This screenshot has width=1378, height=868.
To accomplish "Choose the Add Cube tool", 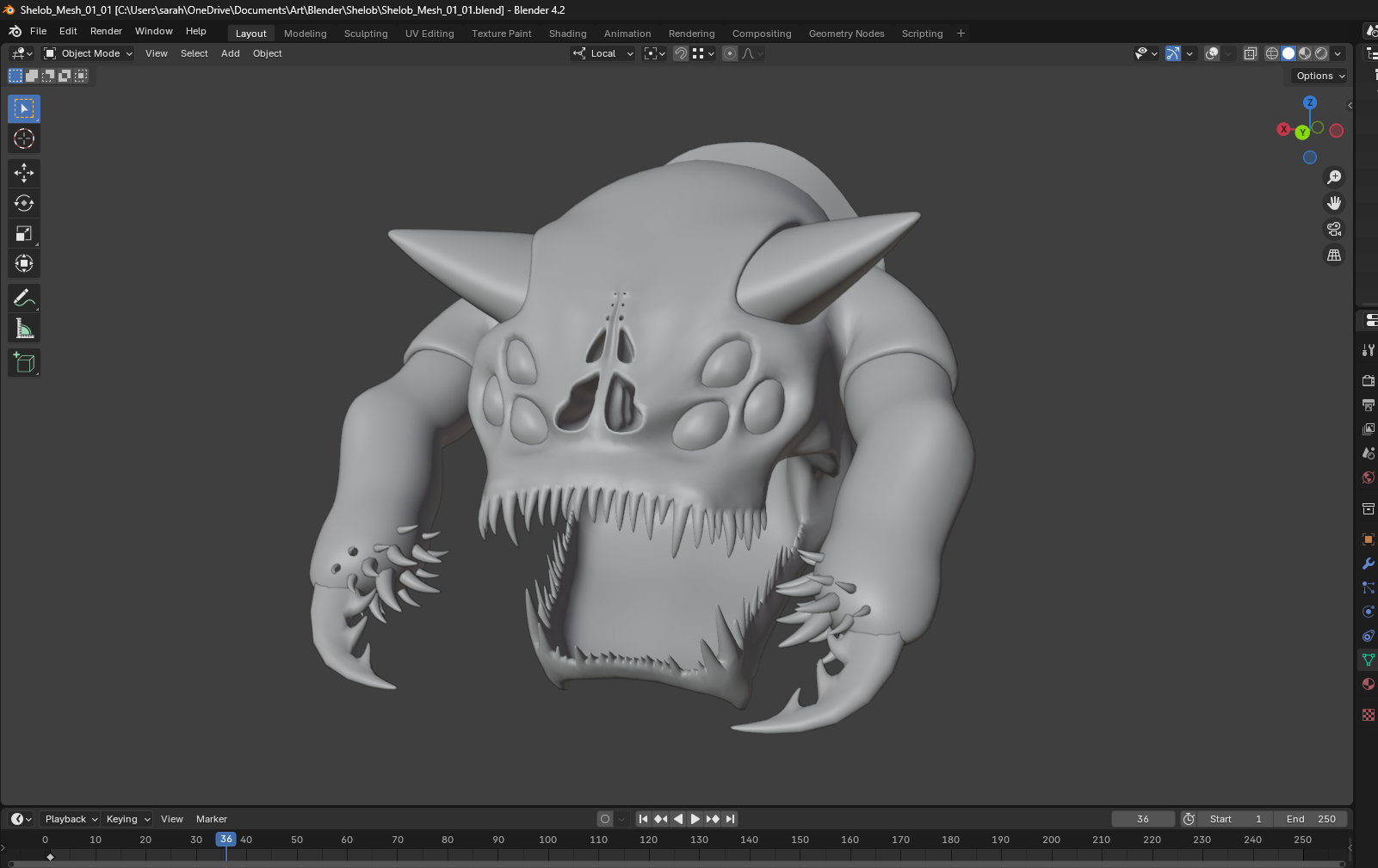I will (x=24, y=363).
